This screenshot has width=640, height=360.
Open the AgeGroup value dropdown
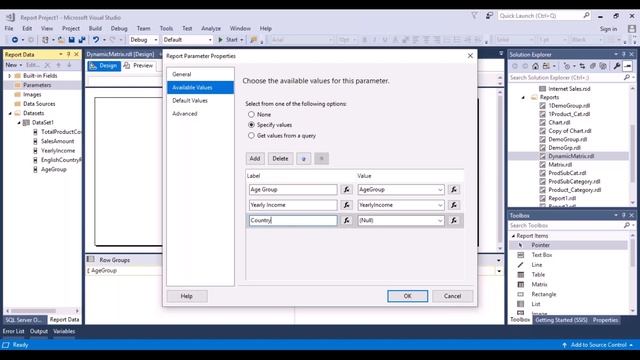(x=440, y=190)
